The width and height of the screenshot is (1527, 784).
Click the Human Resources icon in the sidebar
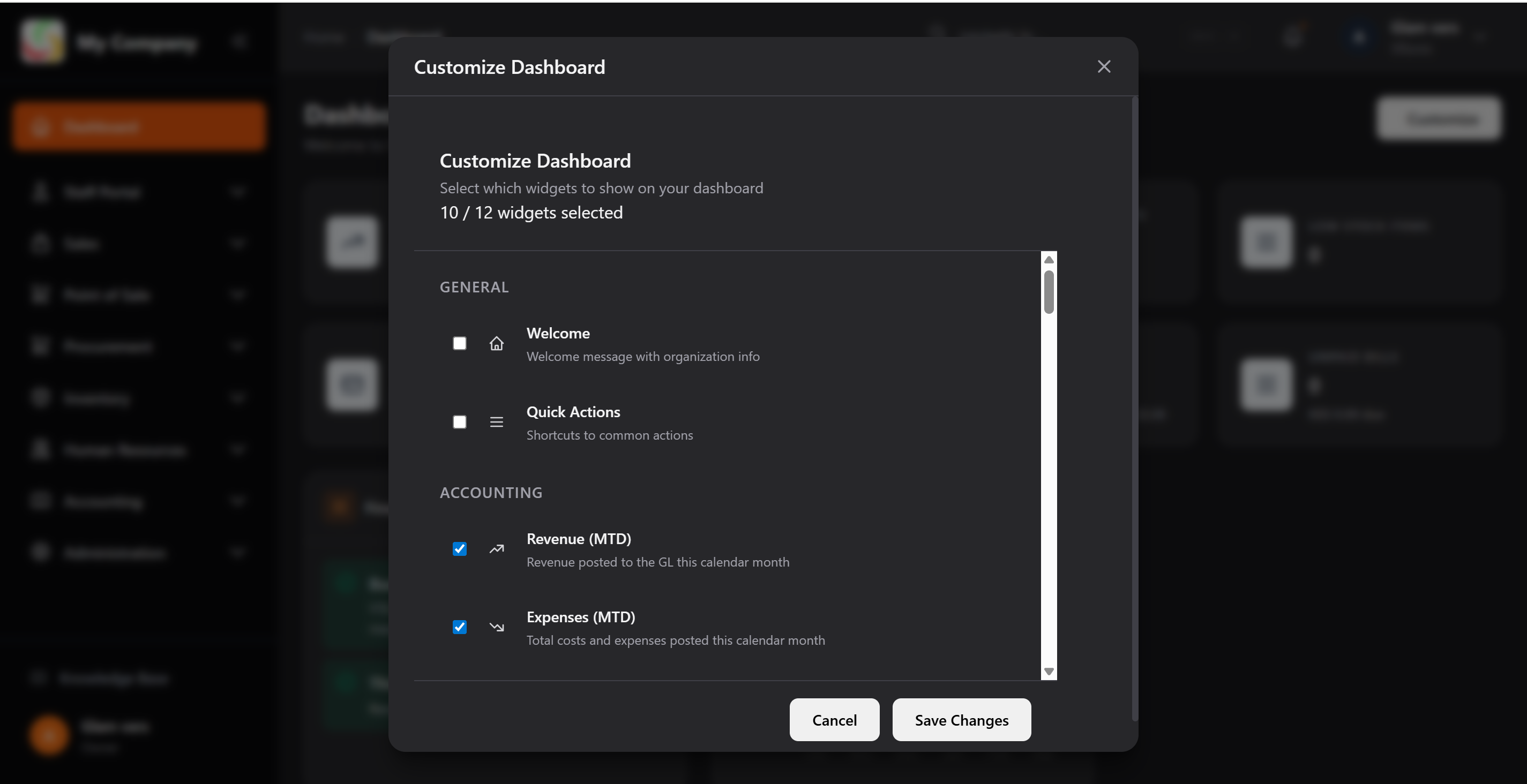pyautogui.click(x=40, y=450)
